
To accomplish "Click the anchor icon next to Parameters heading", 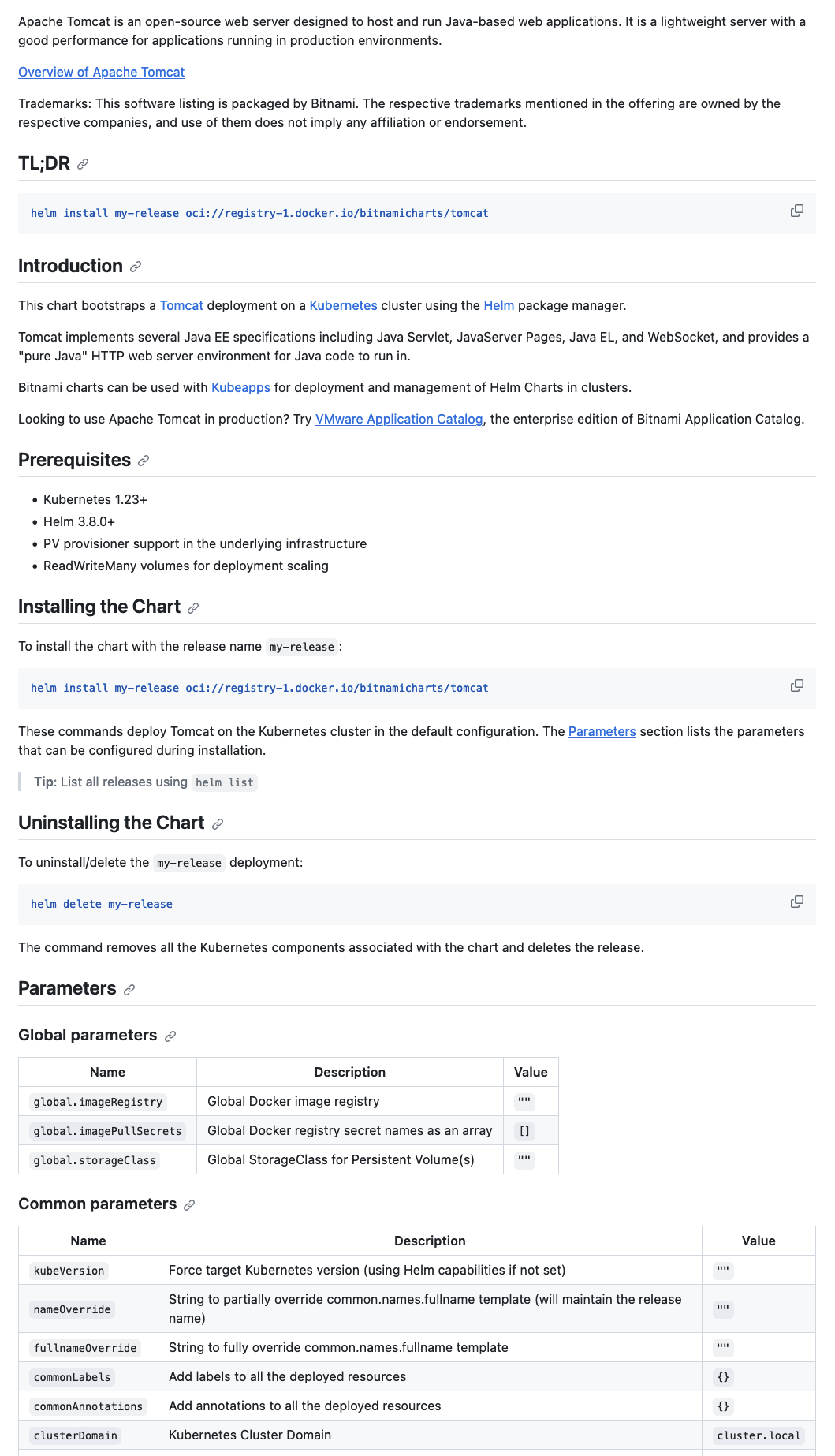I will 130,988.
